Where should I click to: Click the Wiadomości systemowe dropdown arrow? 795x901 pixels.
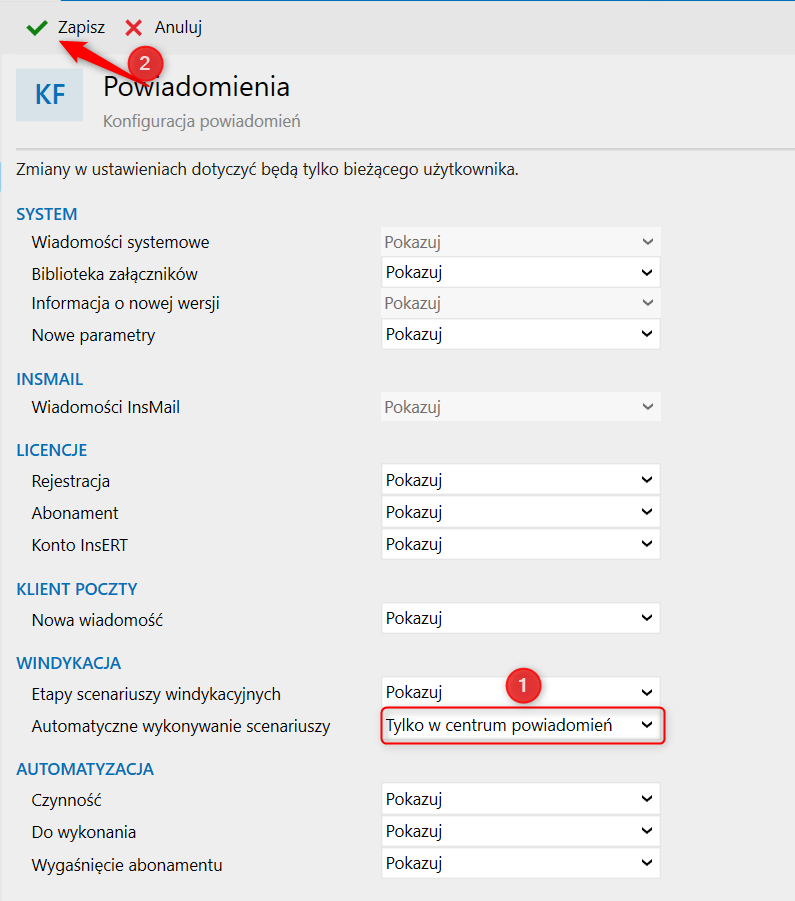[647, 242]
